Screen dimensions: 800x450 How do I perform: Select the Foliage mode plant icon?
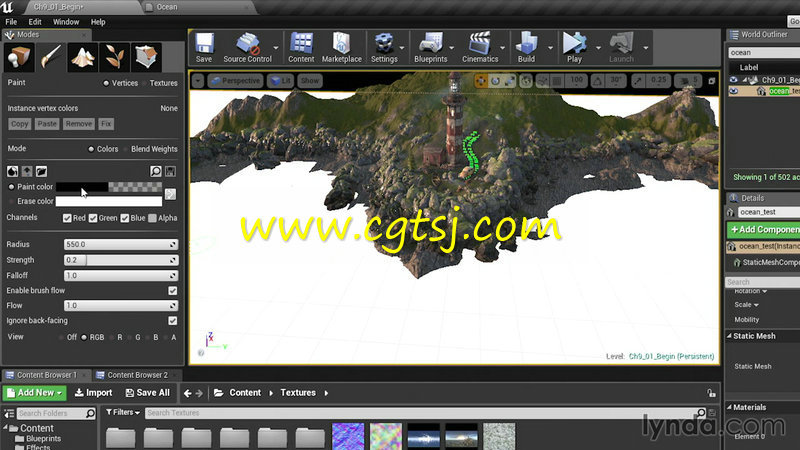point(114,57)
